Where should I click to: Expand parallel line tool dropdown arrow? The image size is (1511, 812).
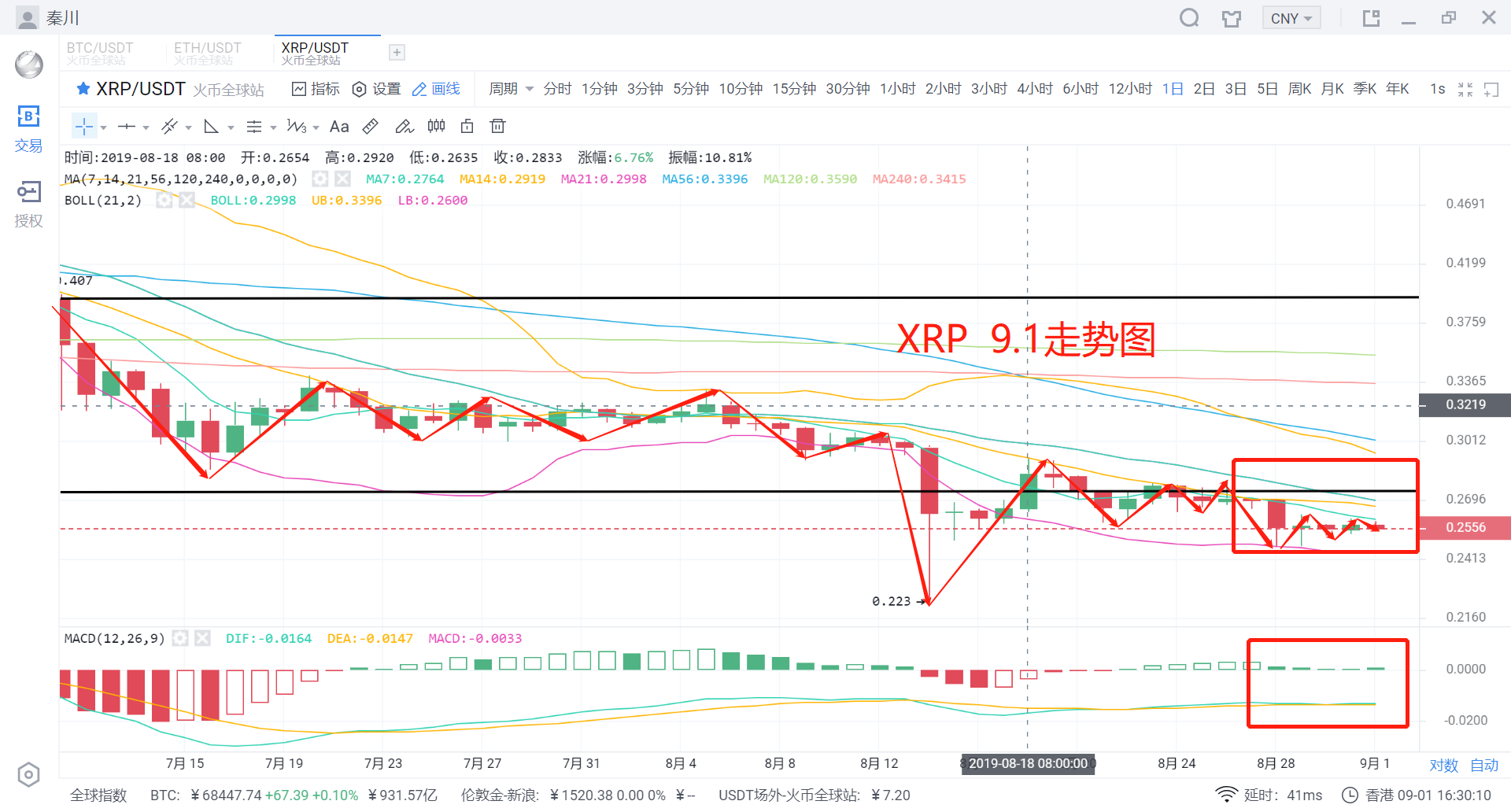pyautogui.click(x=188, y=127)
